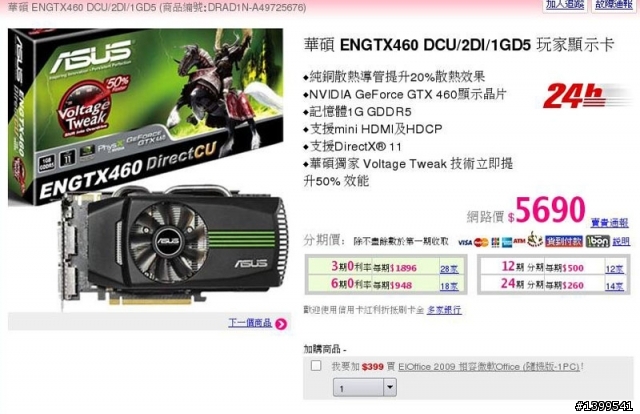Open the 12家 banks link for 12-period plan
Screen dimensions: 640x414
pos(614,269)
